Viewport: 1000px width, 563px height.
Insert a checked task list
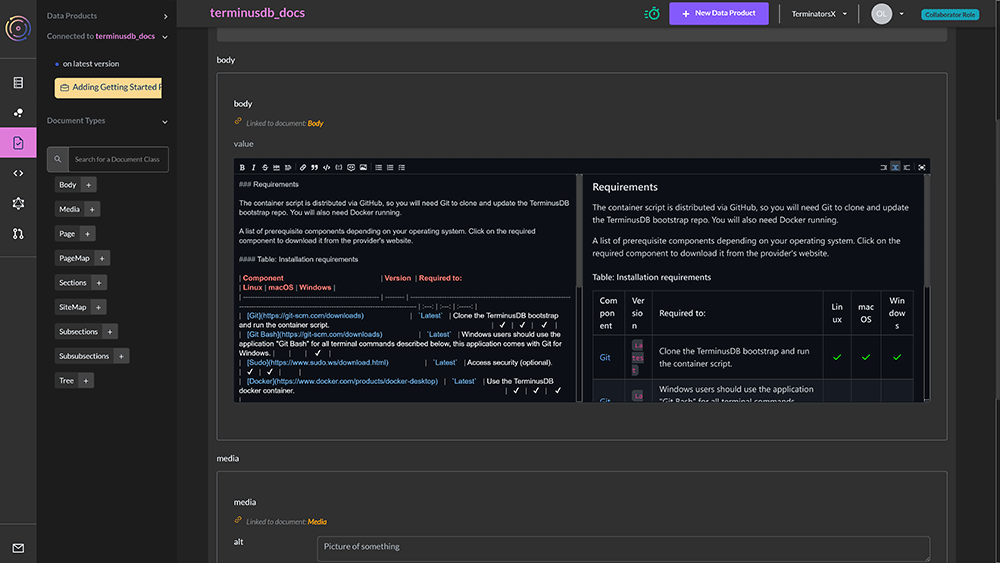[x=401, y=167]
